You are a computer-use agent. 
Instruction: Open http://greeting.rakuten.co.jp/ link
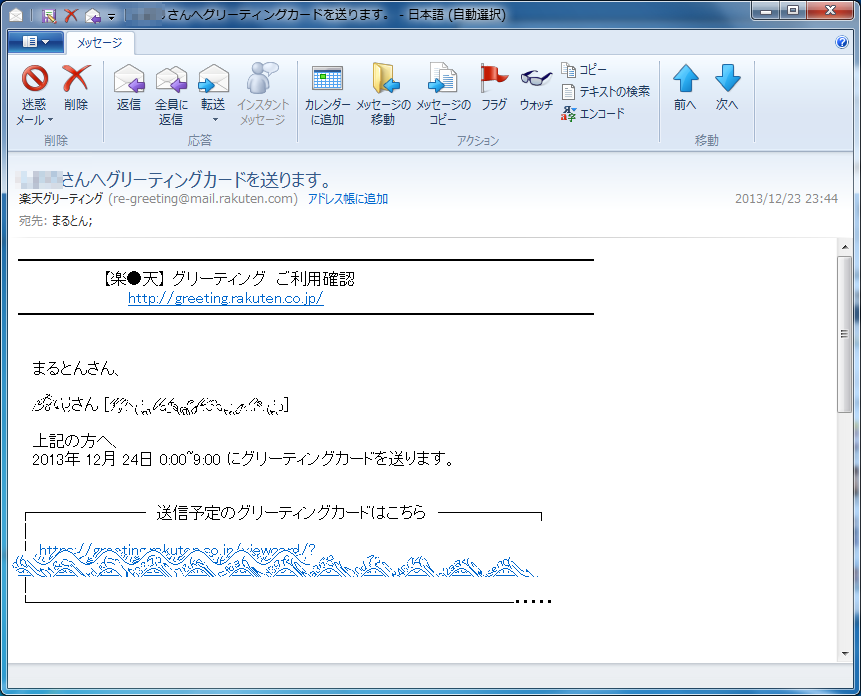pos(226,298)
